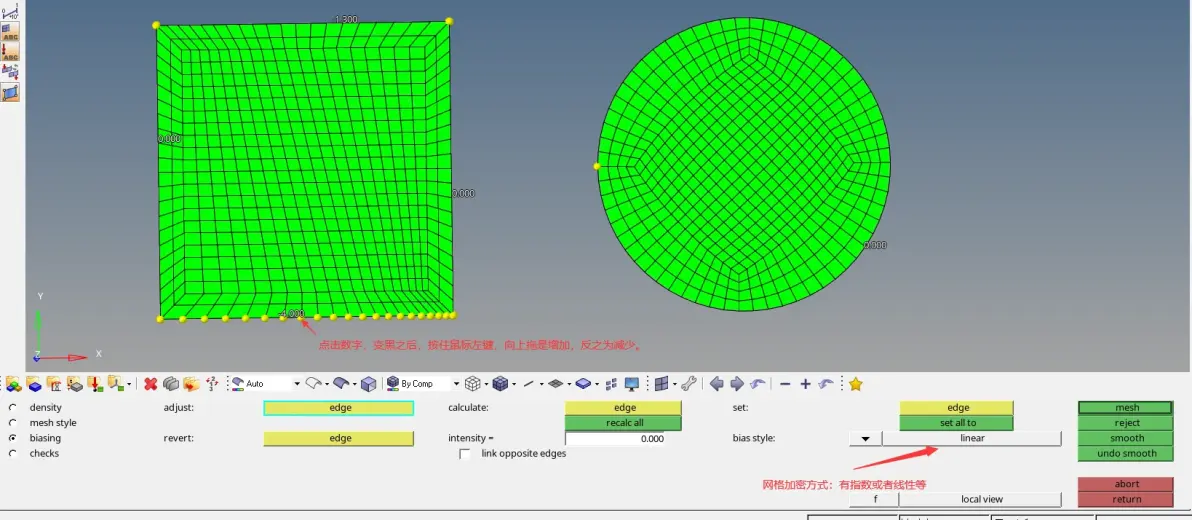Select the density radio button
This screenshot has width=1192, height=520.
coord(12,407)
